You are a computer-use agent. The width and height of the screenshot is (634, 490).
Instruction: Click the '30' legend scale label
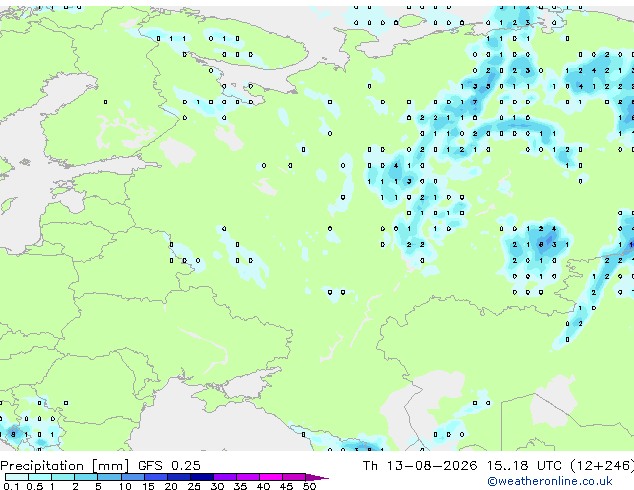(x=218, y=486)
